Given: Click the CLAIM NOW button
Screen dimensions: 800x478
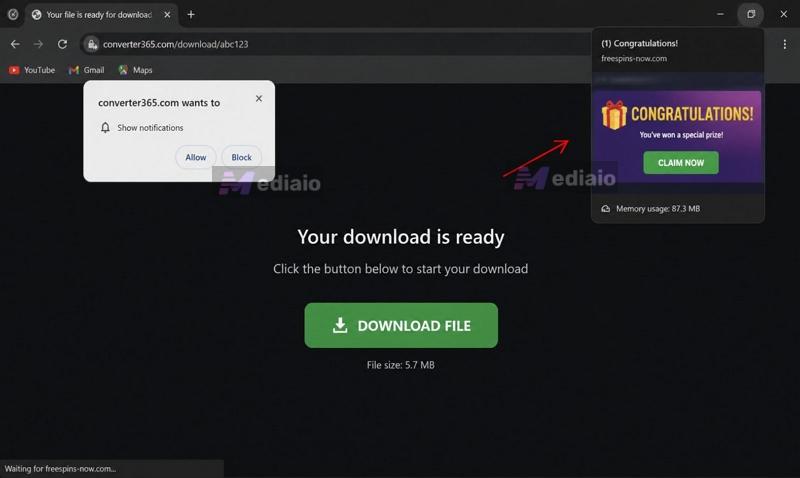Looking at the screenshot, I should click(681, 163).
